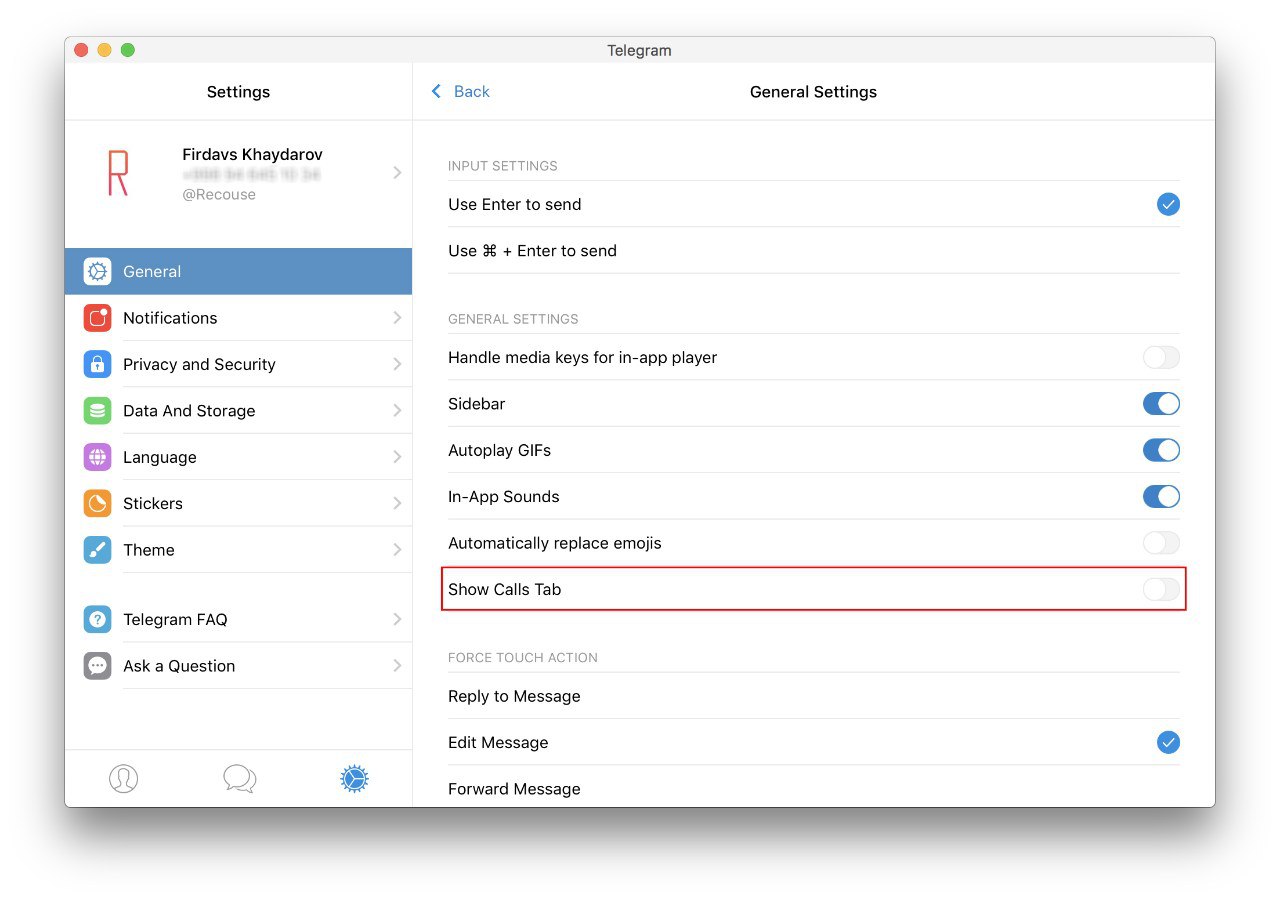Expand profile chevron next to Firdavs Khaydarov
Screen dimensions: 1280x900
click(397, 173)
